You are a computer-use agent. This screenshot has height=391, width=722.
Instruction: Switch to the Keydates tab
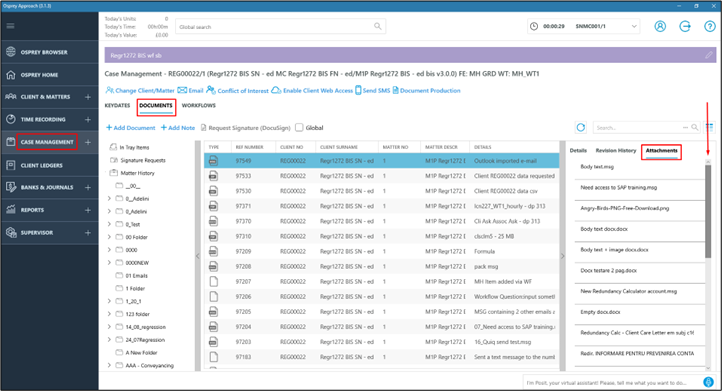click(117, 105)
